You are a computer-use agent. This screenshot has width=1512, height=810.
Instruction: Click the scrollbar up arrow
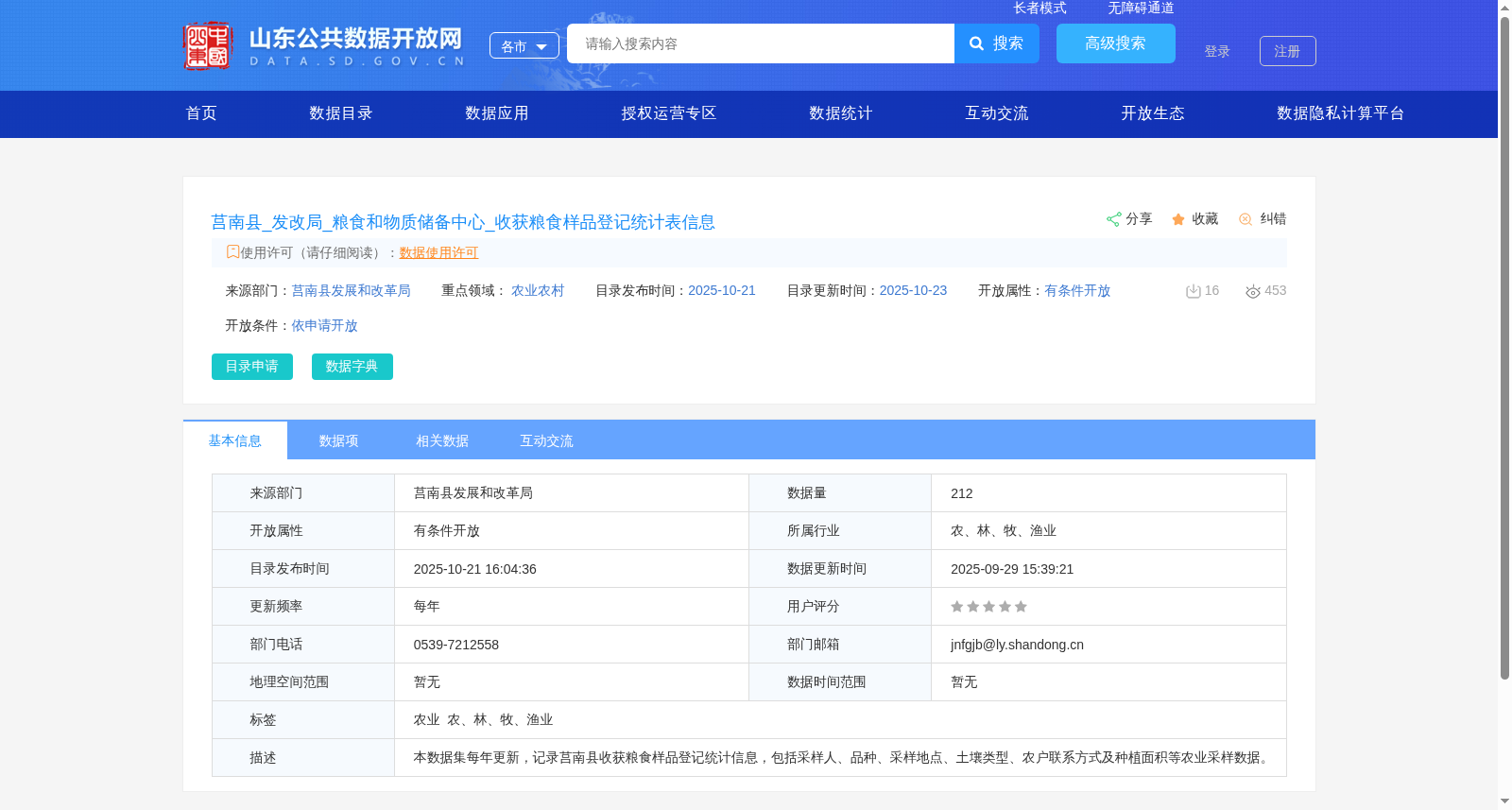pos(1504,8)
